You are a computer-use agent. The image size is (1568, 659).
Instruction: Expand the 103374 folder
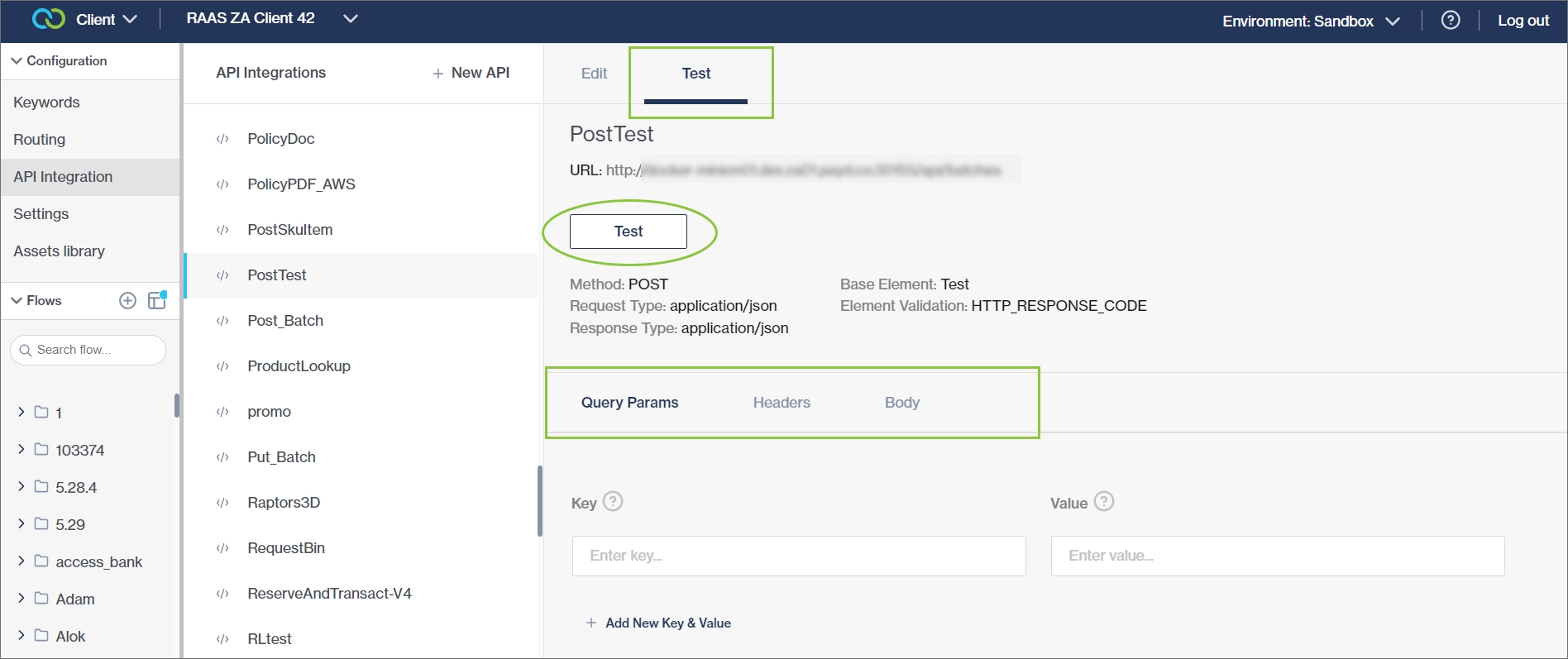tap(22, 450)
